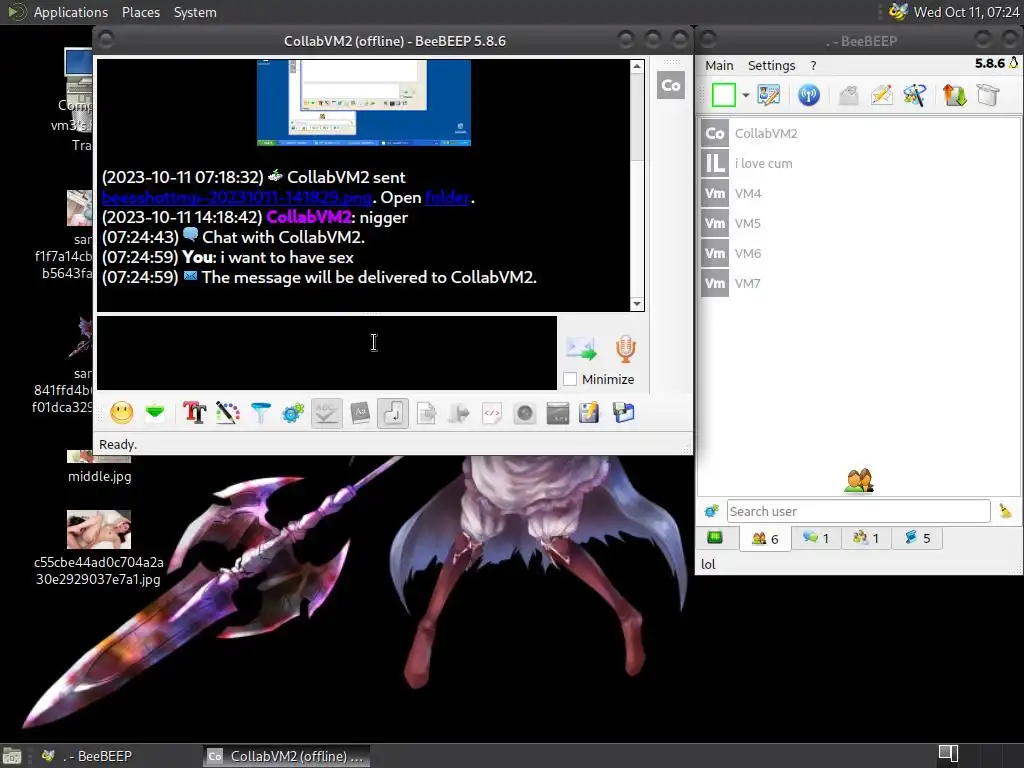Viewport: 1024px width, 768px height.
Task: Click the save chat notepad icon
Action: click(x=589, y=413)
